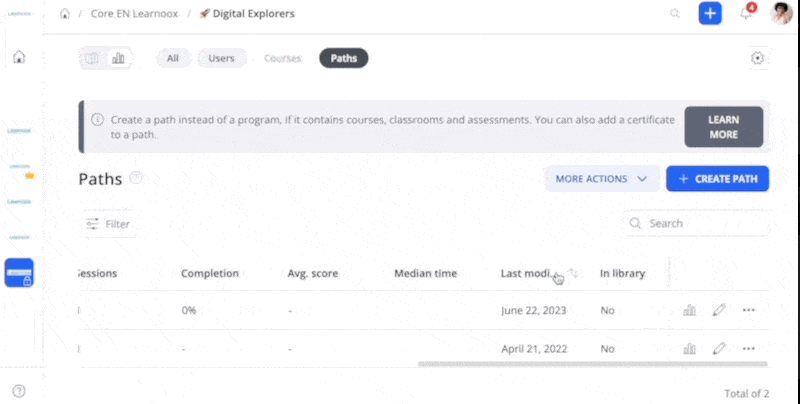Switch to the map view toggle
Screen dimensions: 800x404
(92, 58)
